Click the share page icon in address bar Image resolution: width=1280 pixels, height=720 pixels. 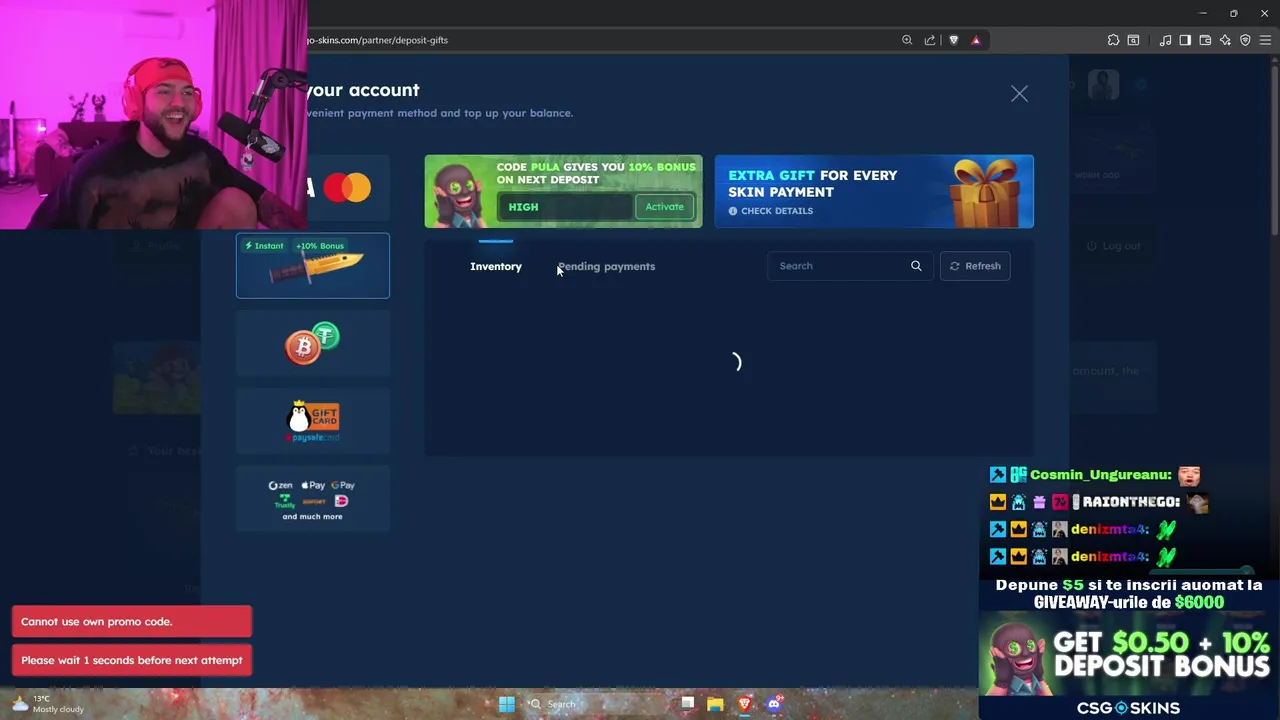(x=930, y=40)
